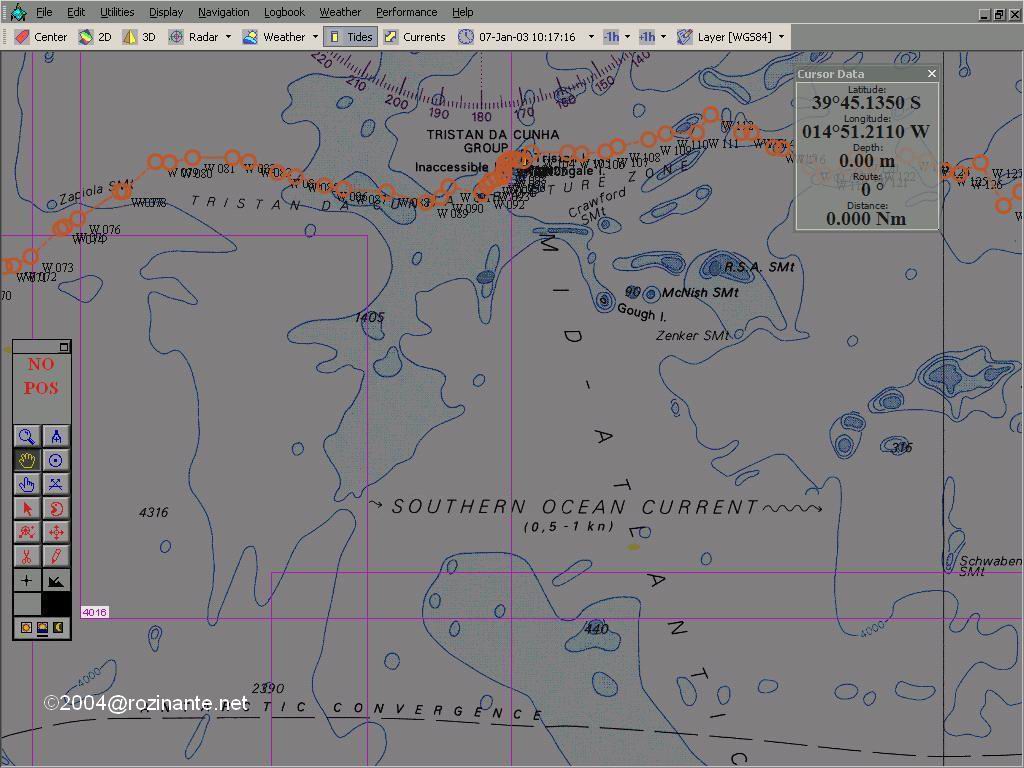1024x768 pixels.
Task: Open the Help menu
Action: (x=462, y=12)
